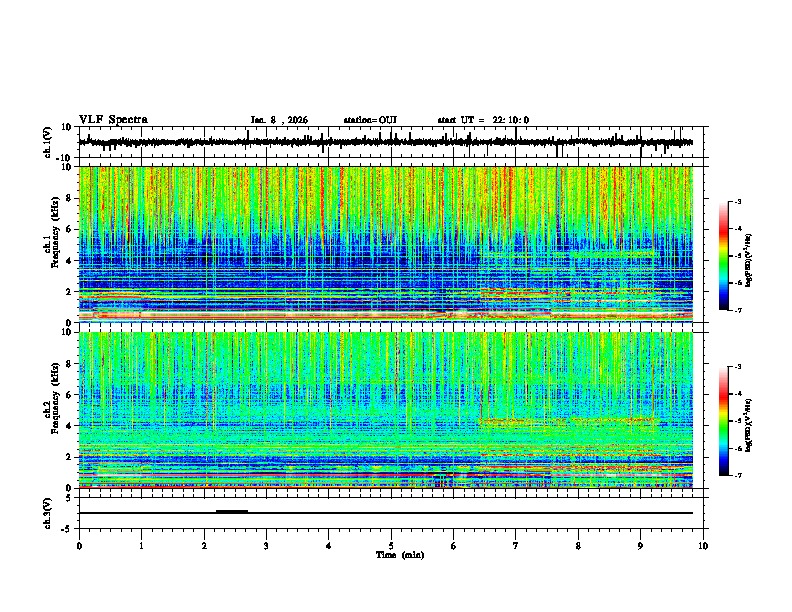792x612 pixels.
Task: Click ch.1 spectrogram frequency tick "8"
Action: tap(70, 198)
